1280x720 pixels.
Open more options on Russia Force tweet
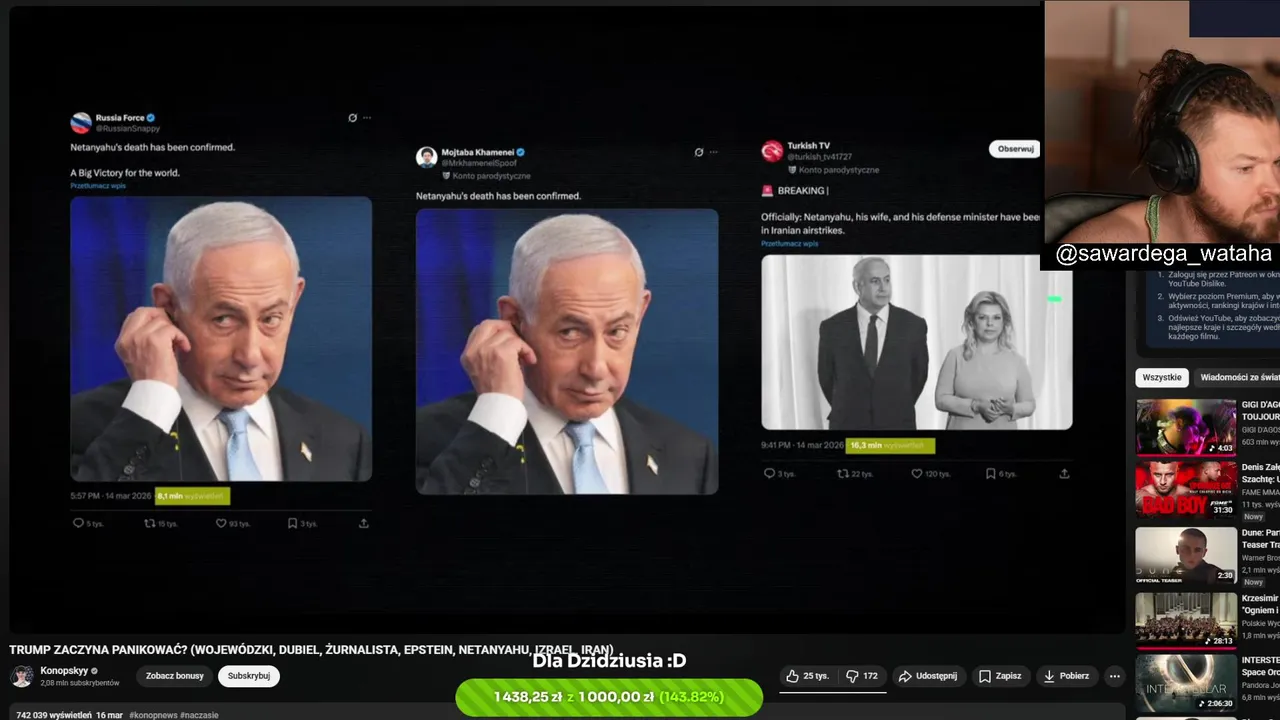pos(367,117)
